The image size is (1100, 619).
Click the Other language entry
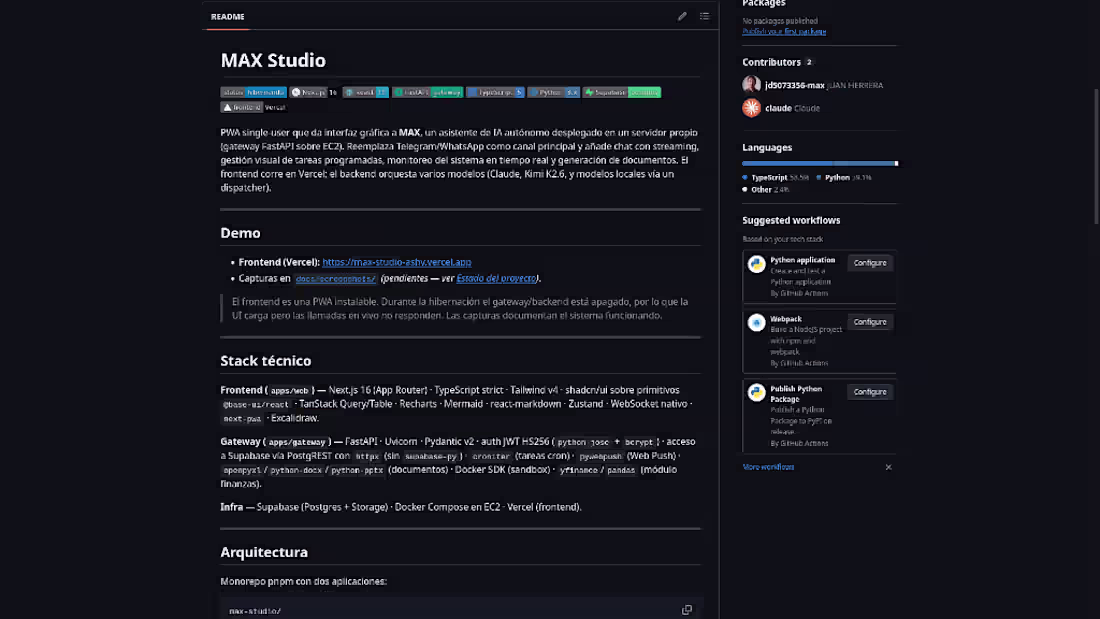pyautogui.click(x=765, y=189)
